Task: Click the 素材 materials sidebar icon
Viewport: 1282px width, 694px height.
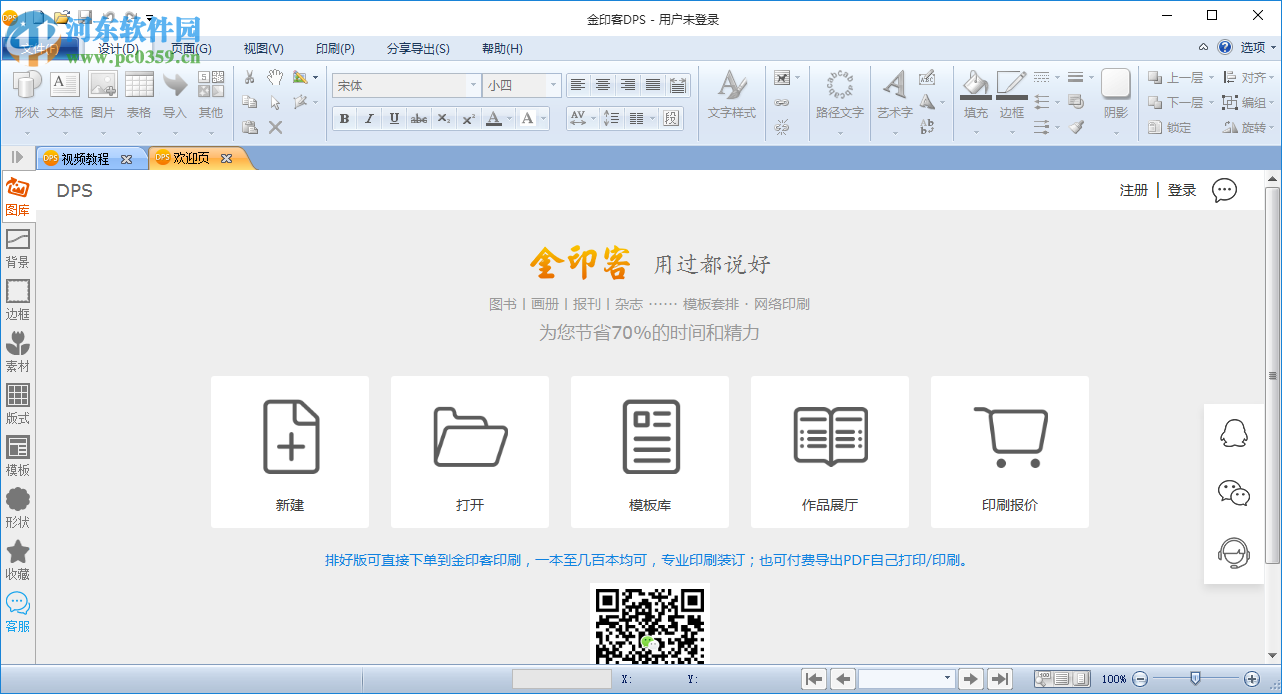Action: tap(17, 351)
